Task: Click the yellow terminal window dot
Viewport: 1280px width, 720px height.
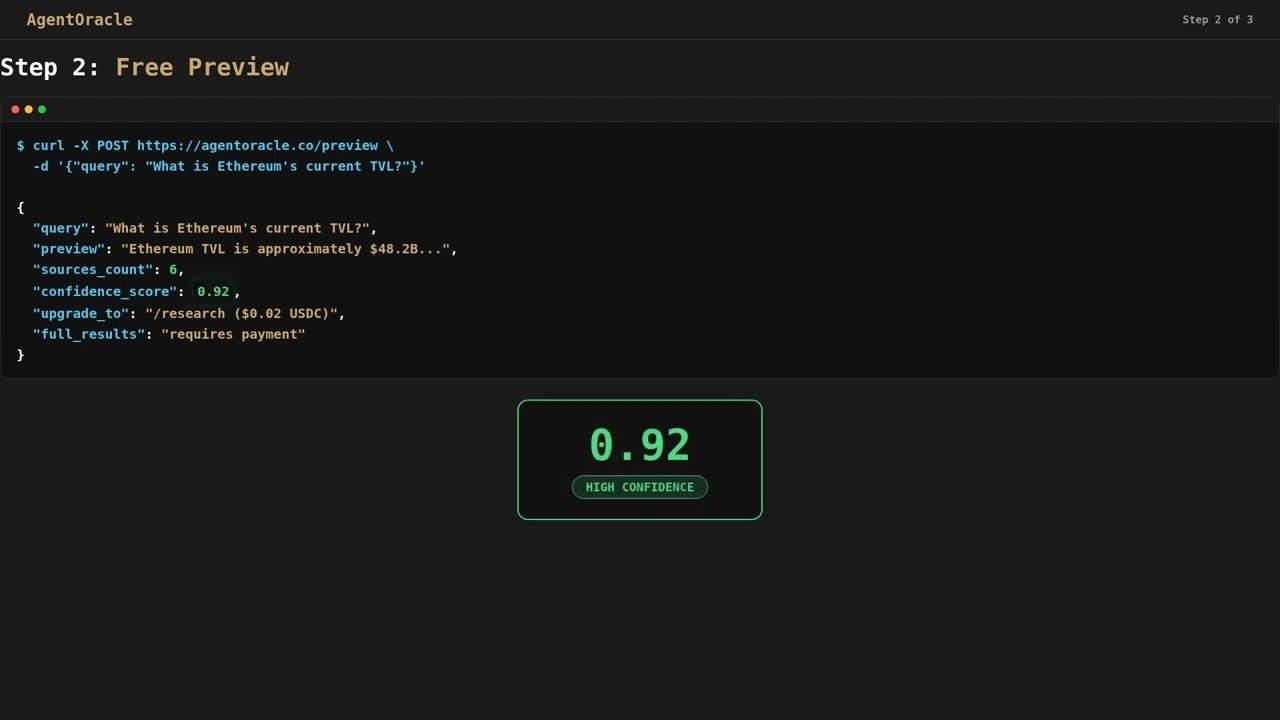Action: pos(28,109)
